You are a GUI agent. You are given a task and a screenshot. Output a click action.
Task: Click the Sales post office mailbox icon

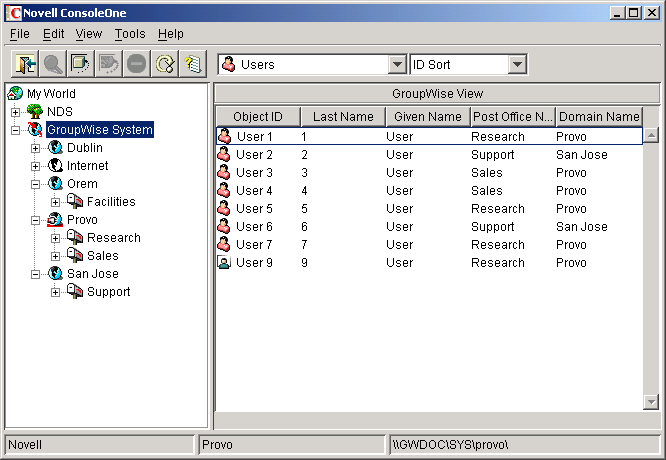tap(75, 256)
